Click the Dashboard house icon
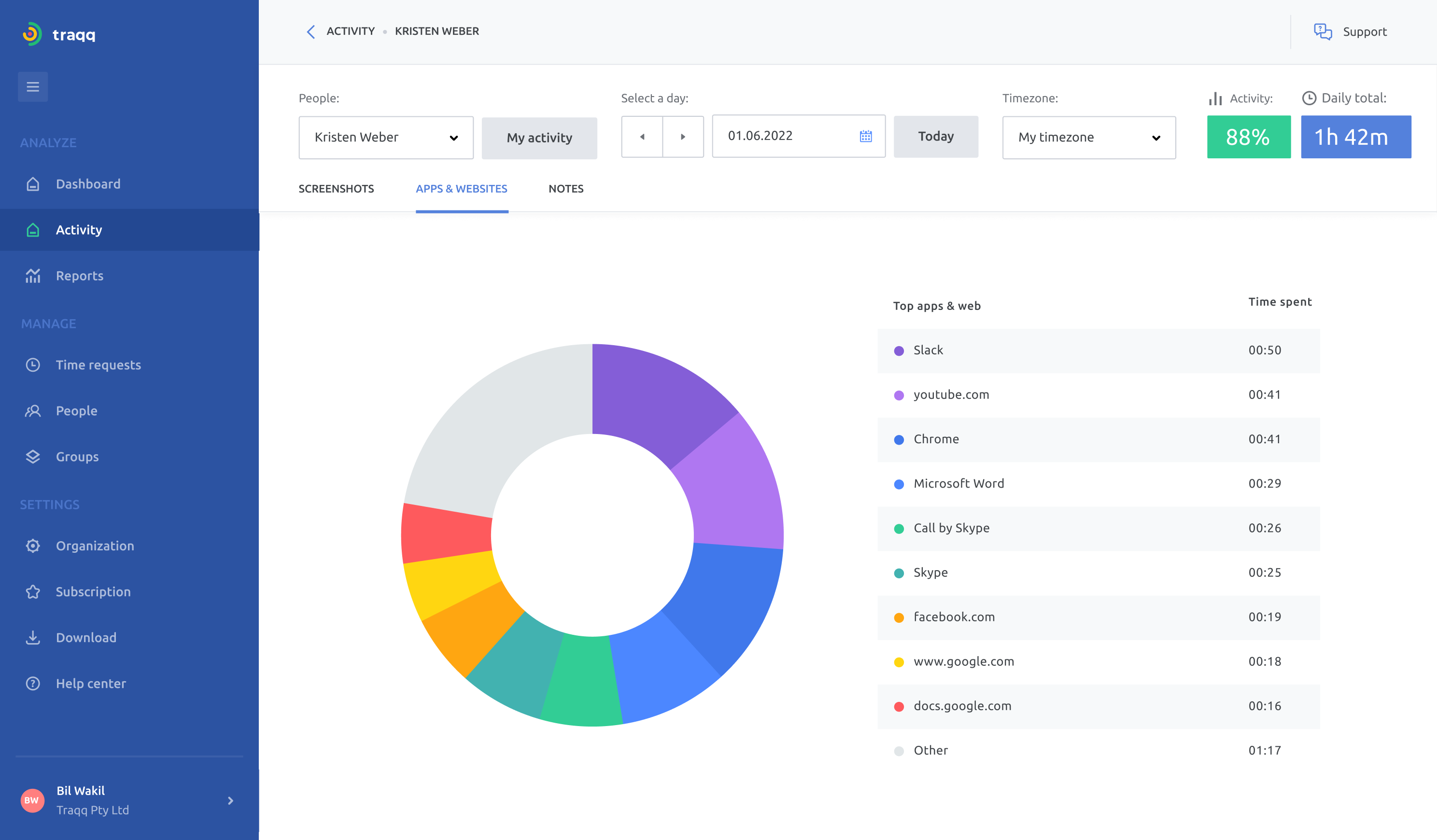This screenshot has height=840, width=1437. (x=33, y=183)
